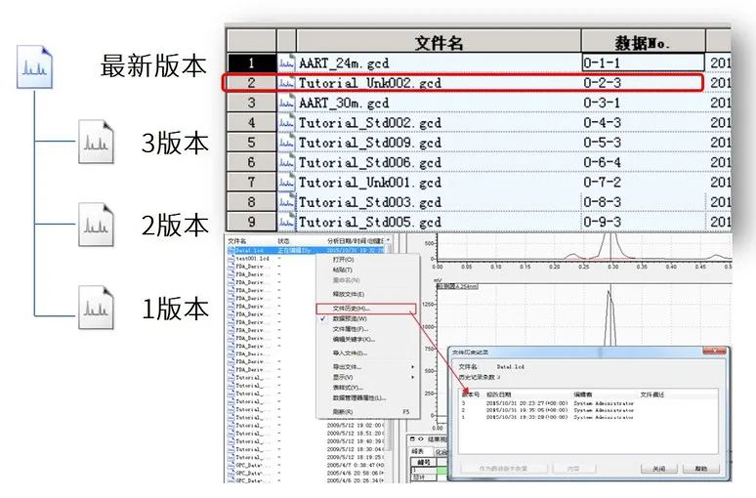Click the data number cell 0-6-4
Image resolution: width=756 pixels, height=498 pixels.
643,162
